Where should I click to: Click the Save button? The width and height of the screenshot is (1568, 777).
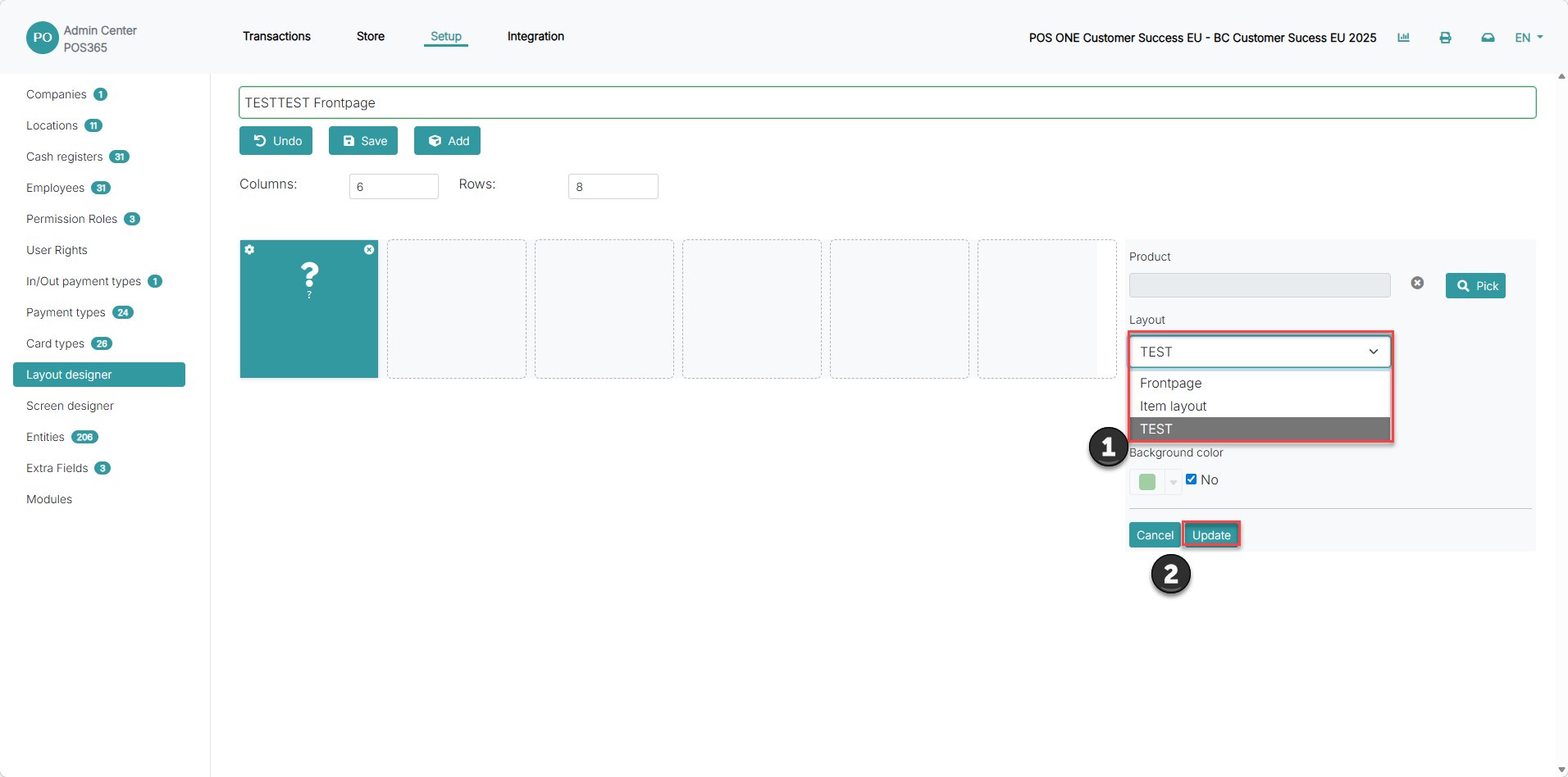tap(363, 141)
